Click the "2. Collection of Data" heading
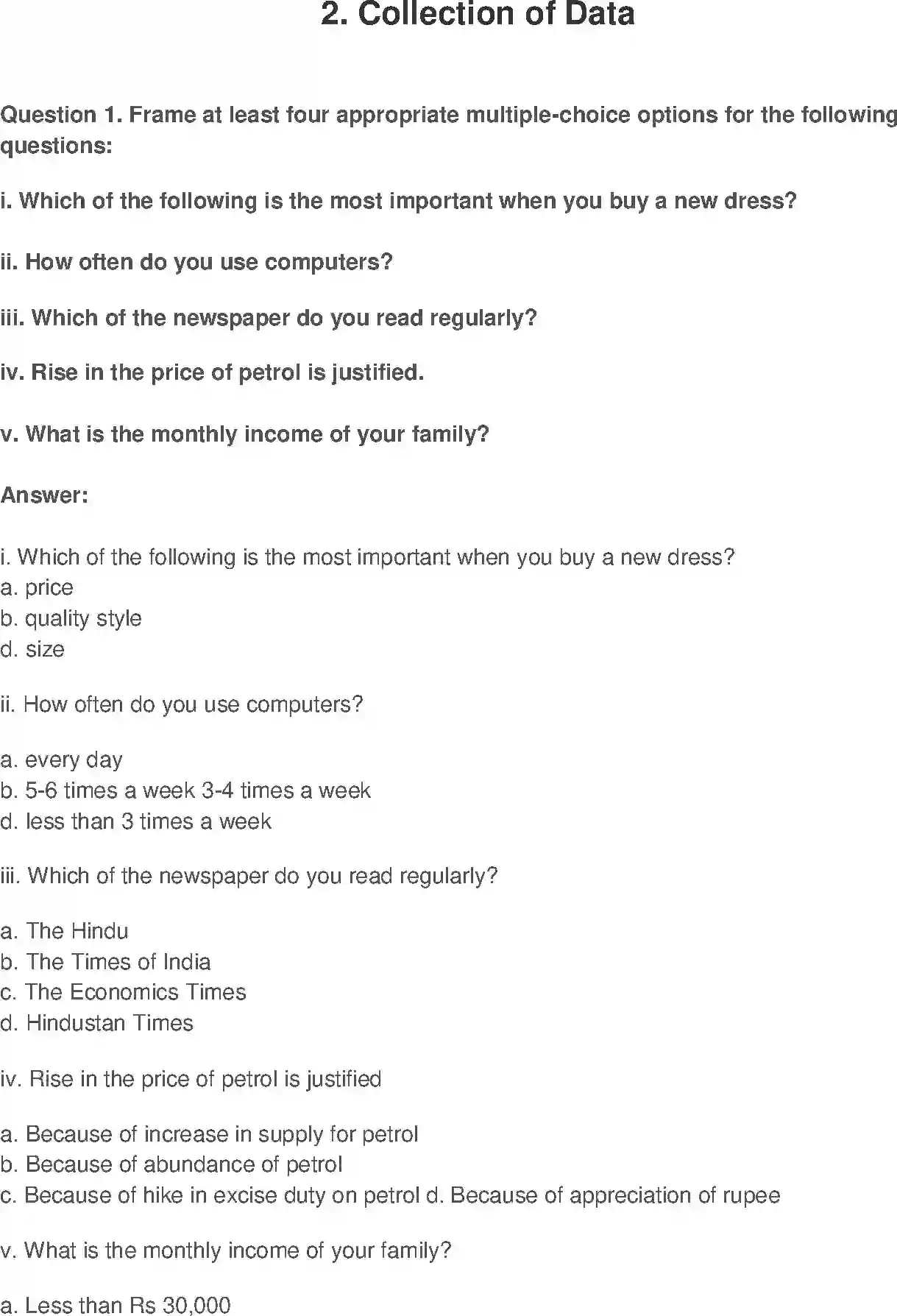The width and height of the screenshot is (897, 1316). tap(478, 15)
